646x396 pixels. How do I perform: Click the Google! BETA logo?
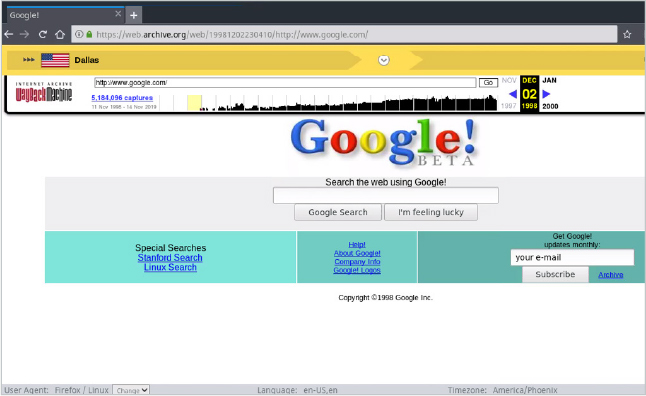pyautogui.click(x=384, y=143)
